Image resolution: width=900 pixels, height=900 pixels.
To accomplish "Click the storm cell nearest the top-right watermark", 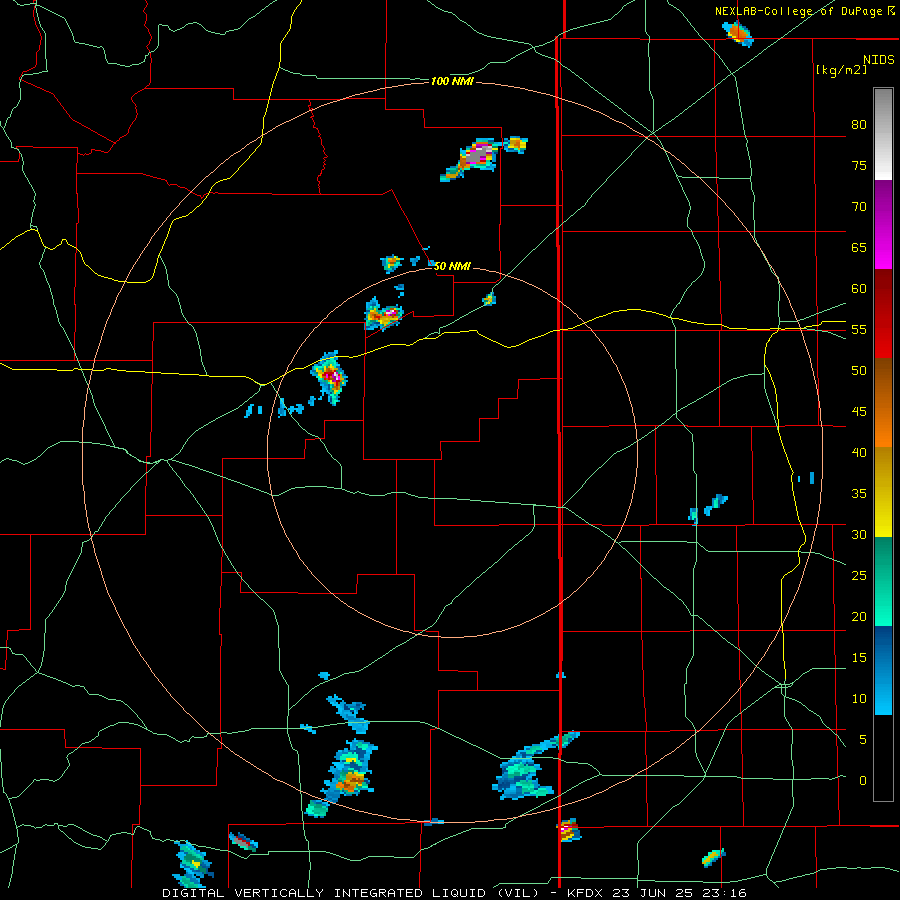I will pos(738,33).
